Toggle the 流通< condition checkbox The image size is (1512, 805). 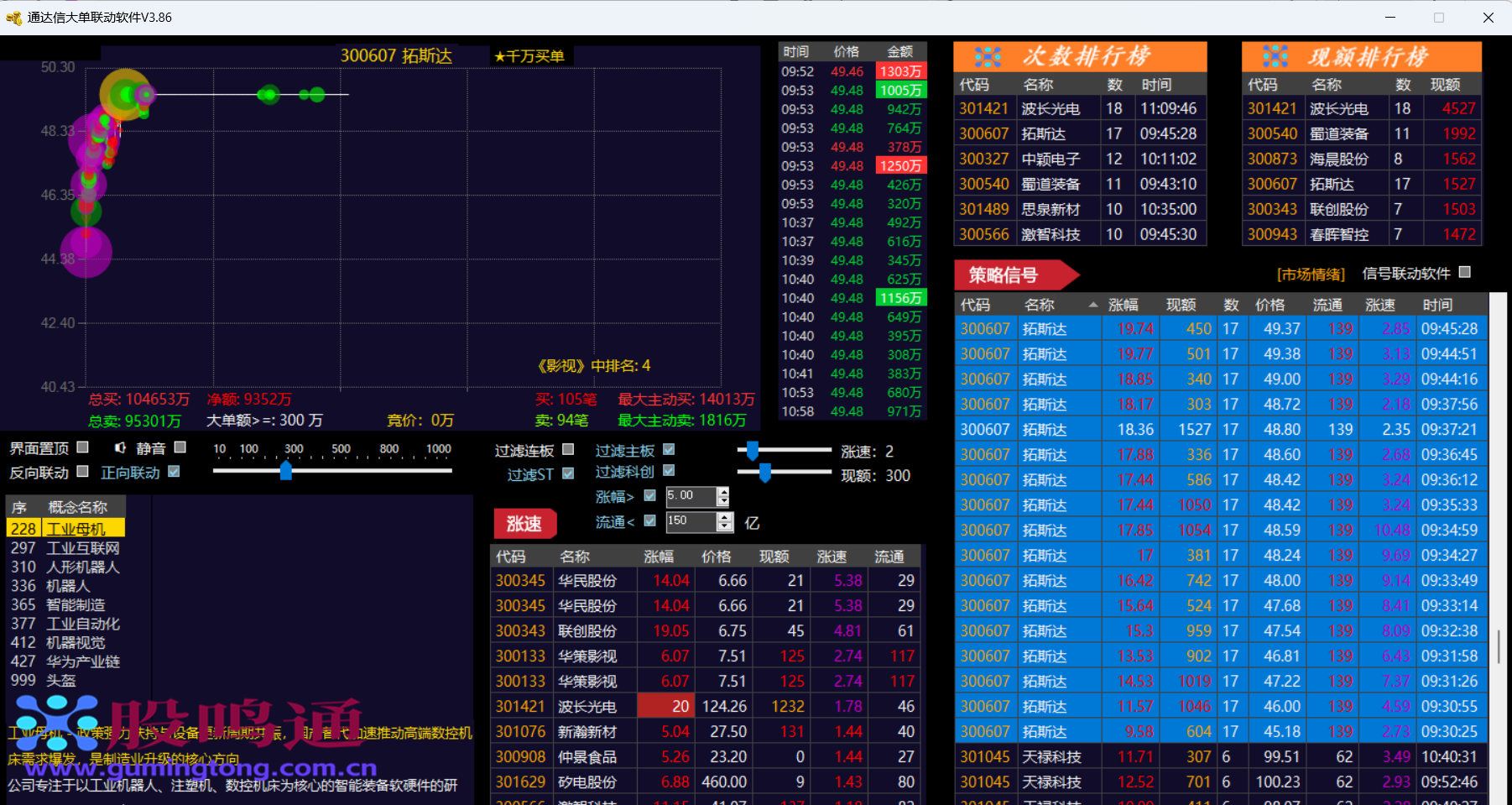coord(649,521)
